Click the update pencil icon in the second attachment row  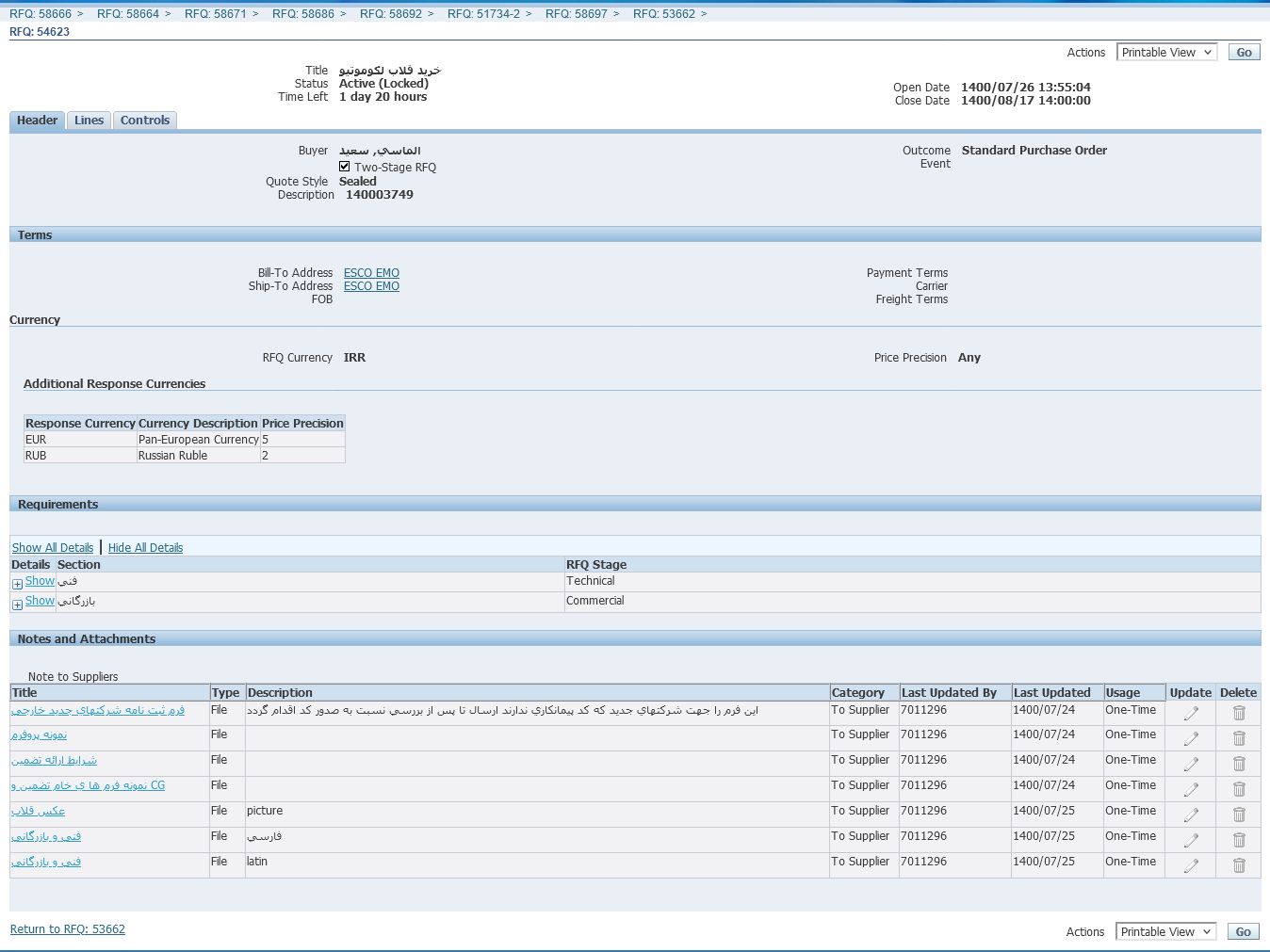(1191, 738)
